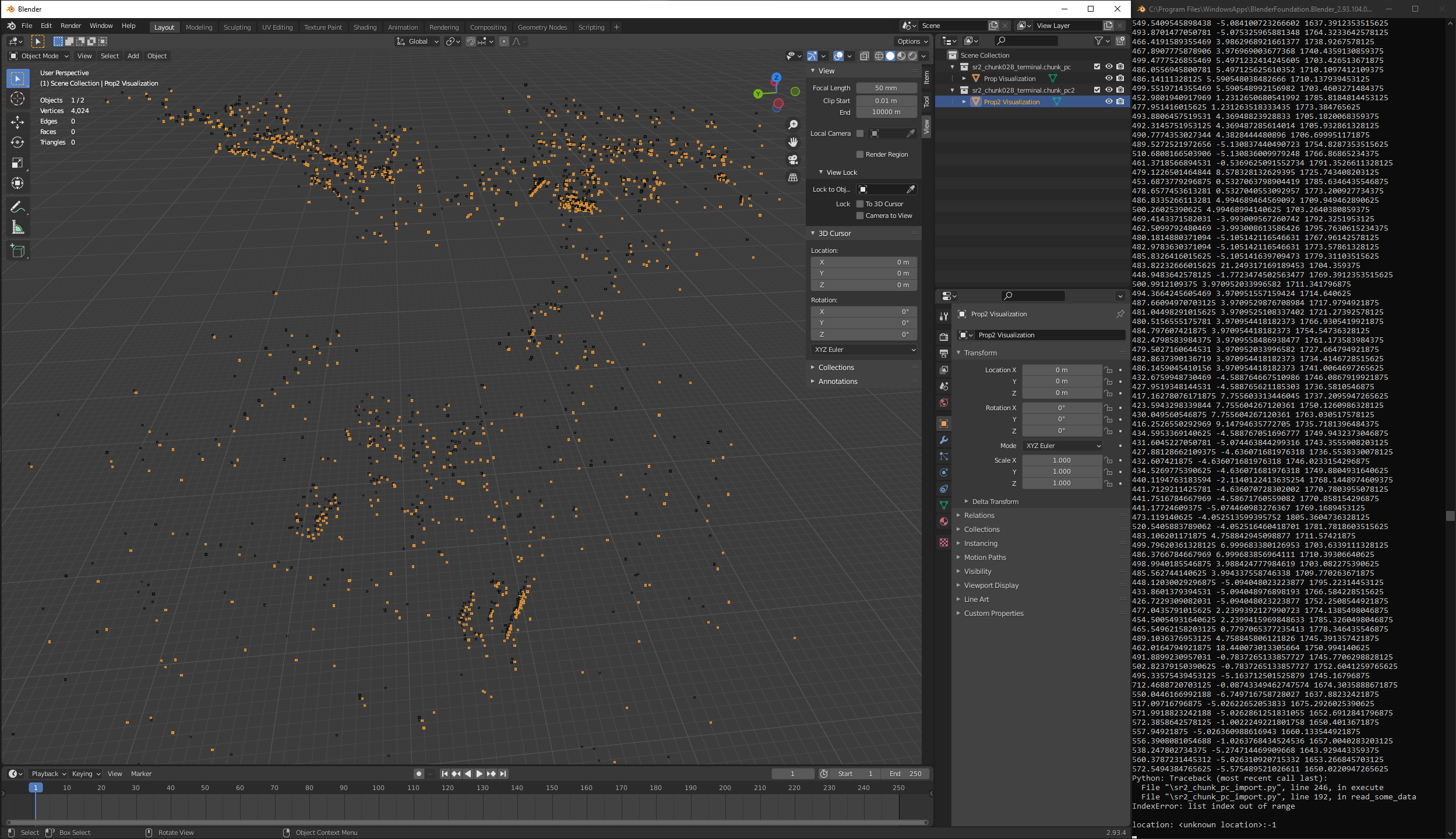The image size is (1456, 839).
Task: Click the Lock to Object eyedropper icon
Action: 911,189
